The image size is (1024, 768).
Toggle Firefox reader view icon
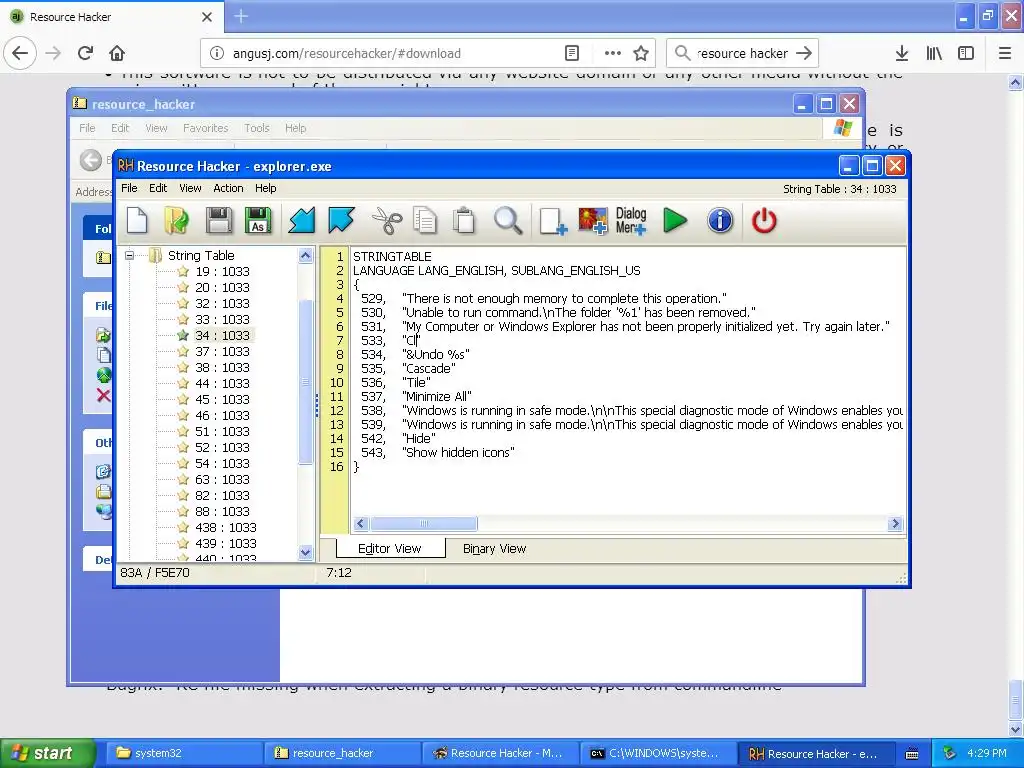coord(571,54)
